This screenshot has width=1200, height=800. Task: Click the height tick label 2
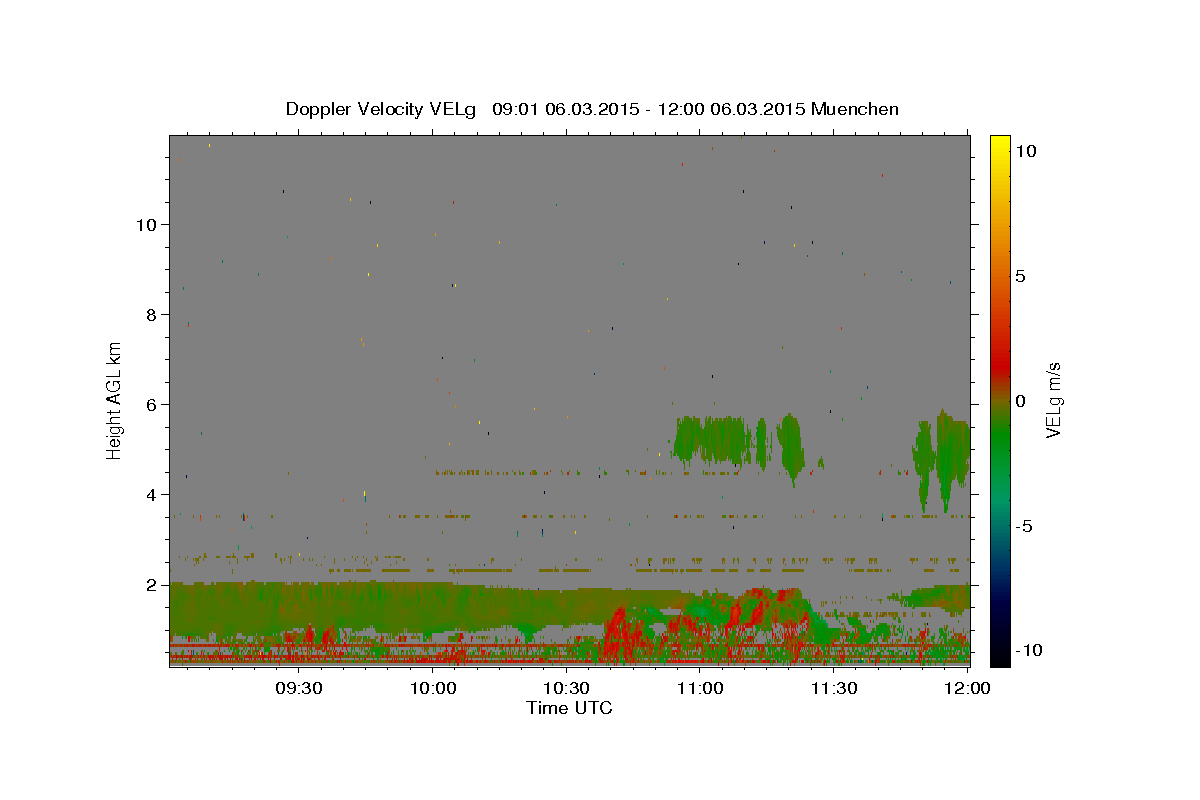click(151, 585)
